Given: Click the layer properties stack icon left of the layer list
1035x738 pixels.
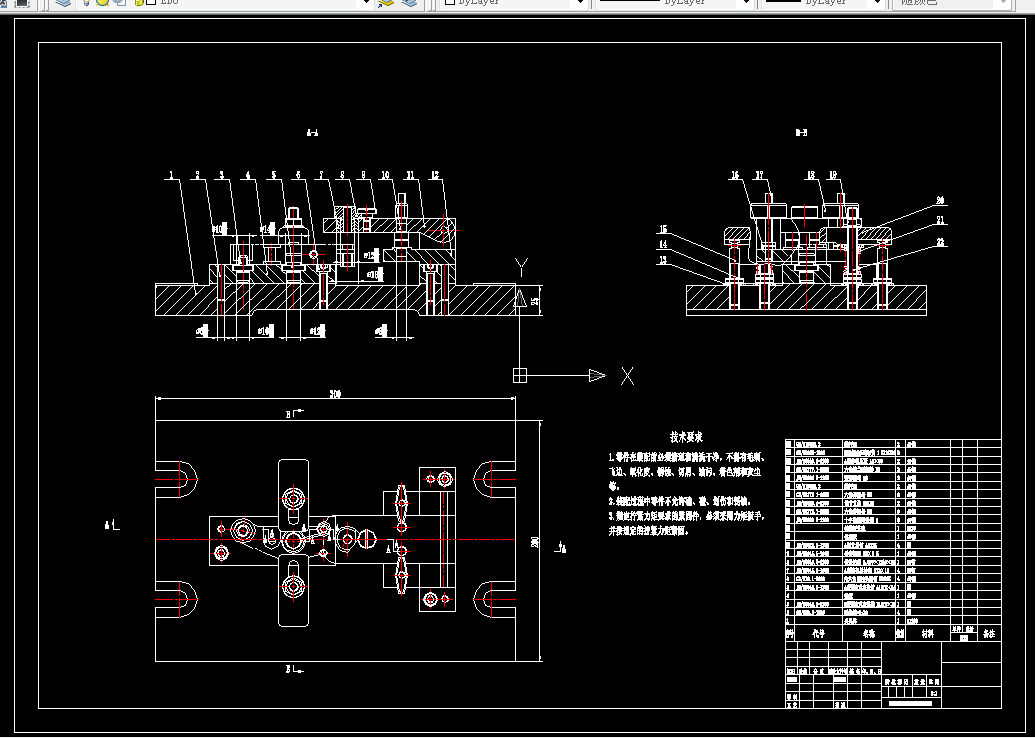Looking at the screenshot, I should (63, 3).
